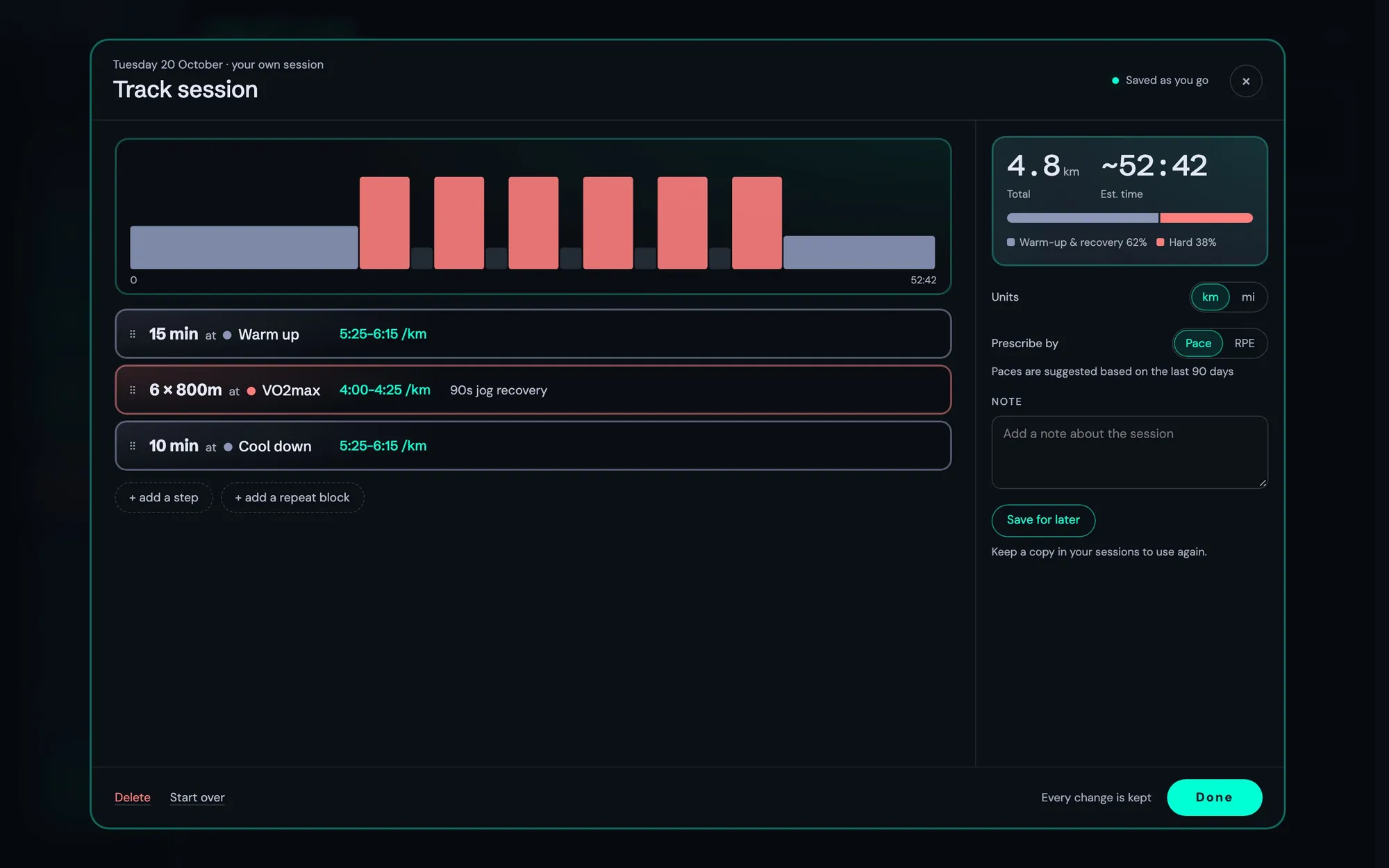Click the last red interval bar in the chart
The height and width of the screenshot is (868, 1389).
click(757, 223)
